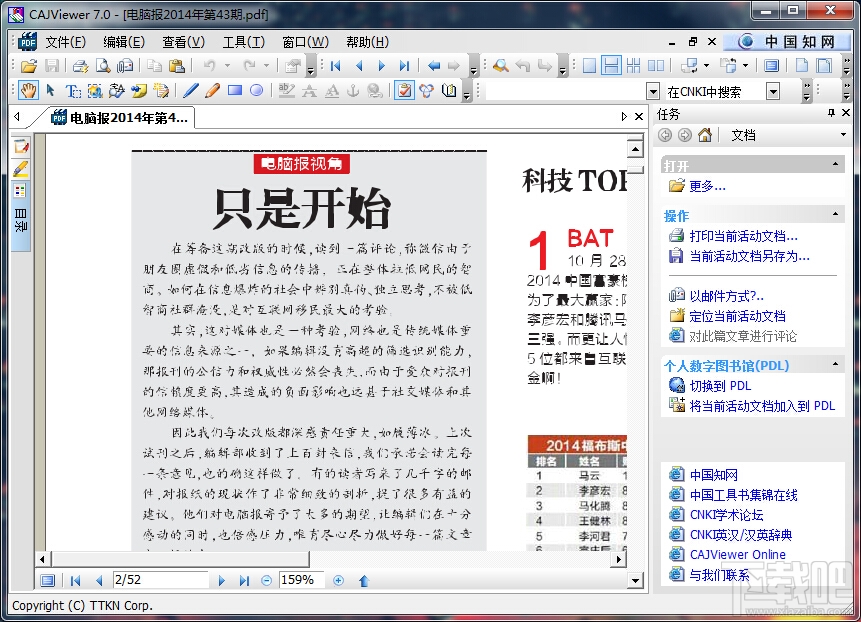Switch to facing pages layout
861x622 pixels.
click(656, 66)
